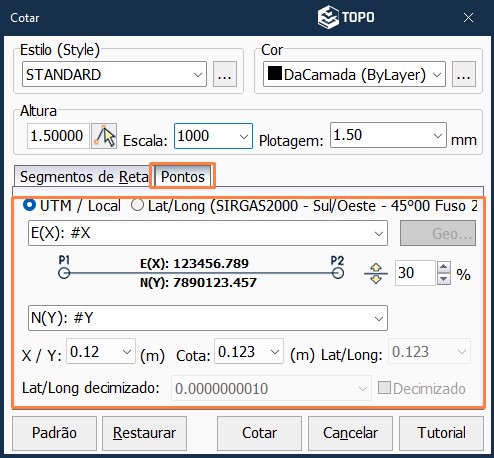Open the N(Y): #Y format dropdown
This screenshot has width=494, height=458.
coord(208,318)
